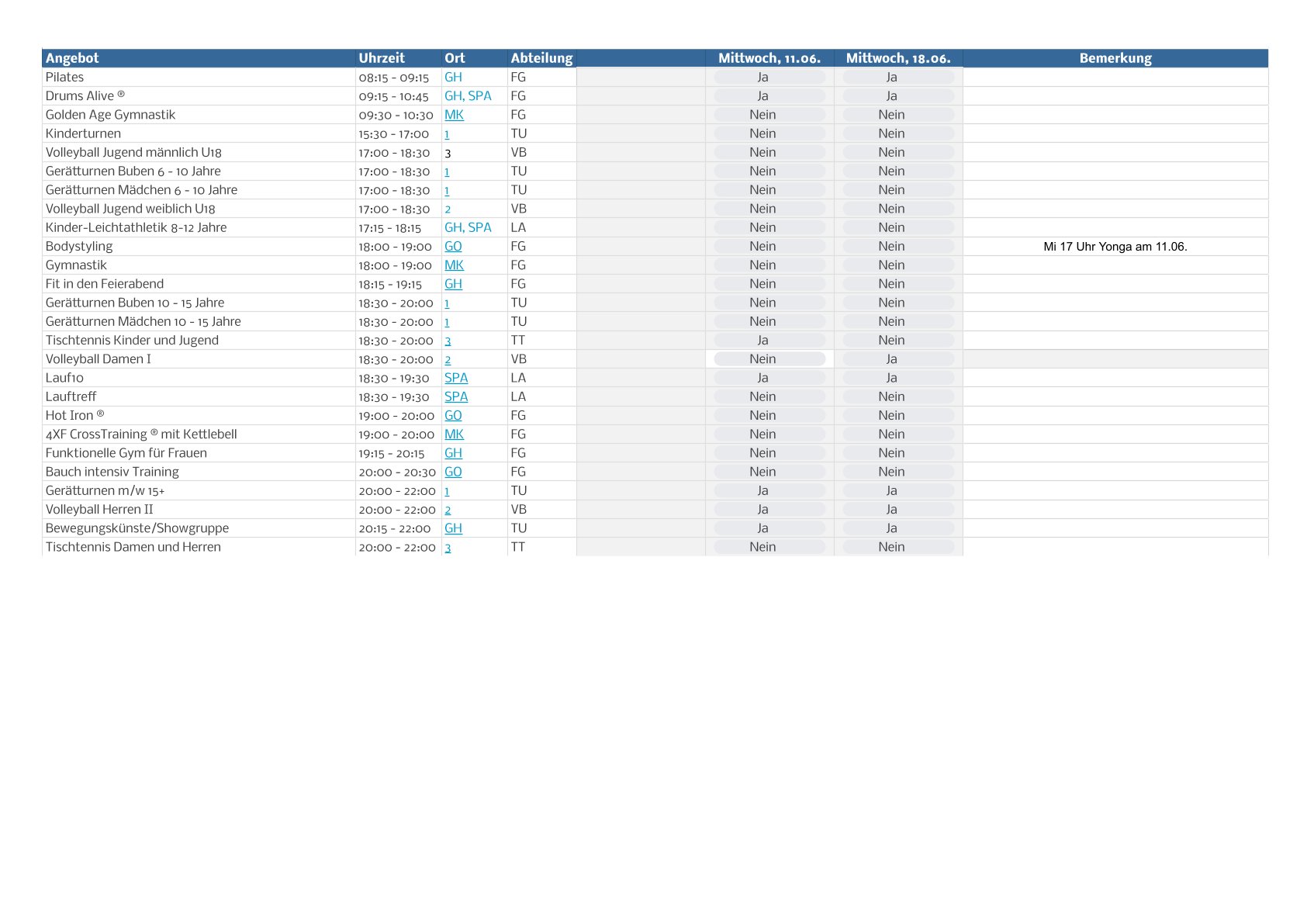Open the location link 1 for Kinderturnen
Image resolution: width=1307 pixels, height=924 pixels.
coord(447,133)
